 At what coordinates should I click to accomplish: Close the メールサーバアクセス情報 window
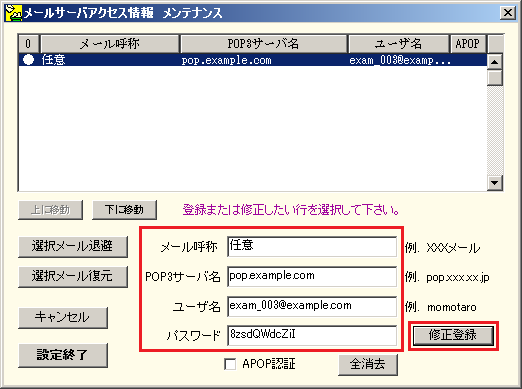click(508, 13)
